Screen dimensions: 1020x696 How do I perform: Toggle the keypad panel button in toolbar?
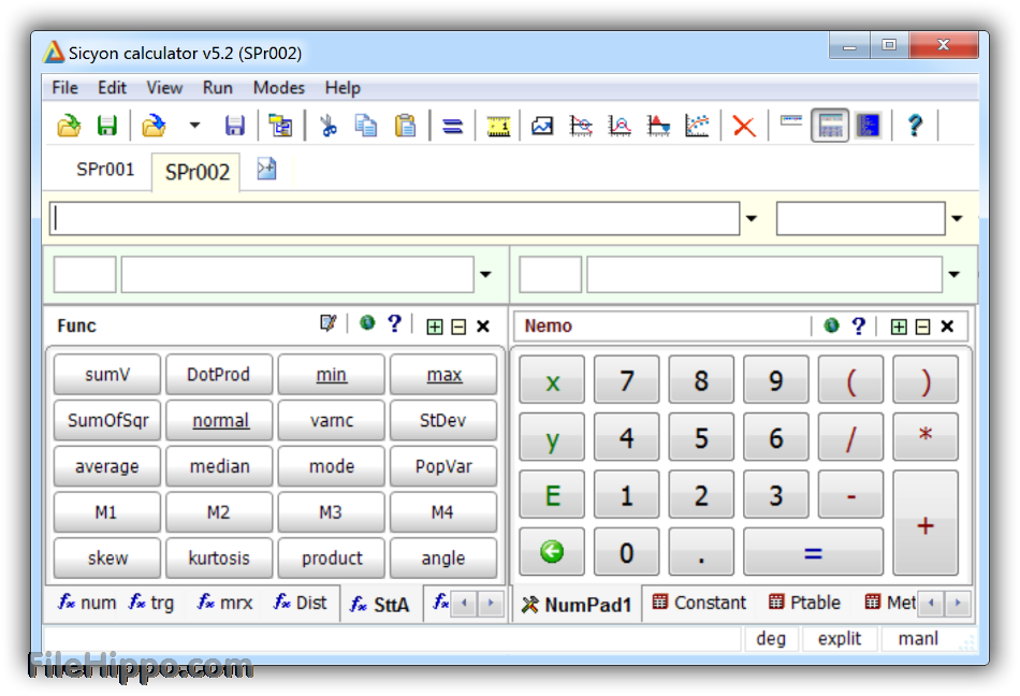click(x=829, y=126)
